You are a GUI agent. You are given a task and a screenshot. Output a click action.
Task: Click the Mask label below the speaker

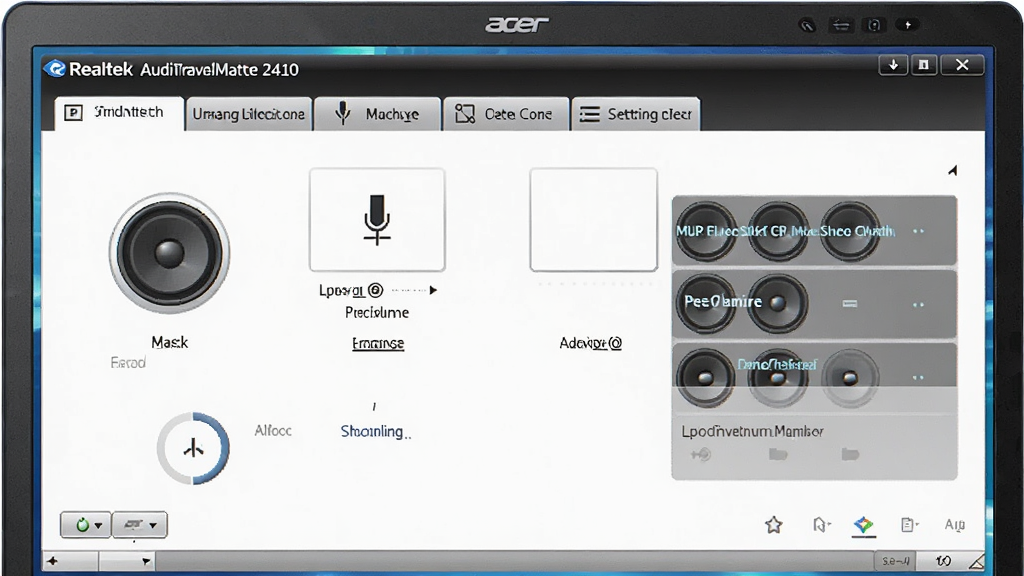pos(169,342)
